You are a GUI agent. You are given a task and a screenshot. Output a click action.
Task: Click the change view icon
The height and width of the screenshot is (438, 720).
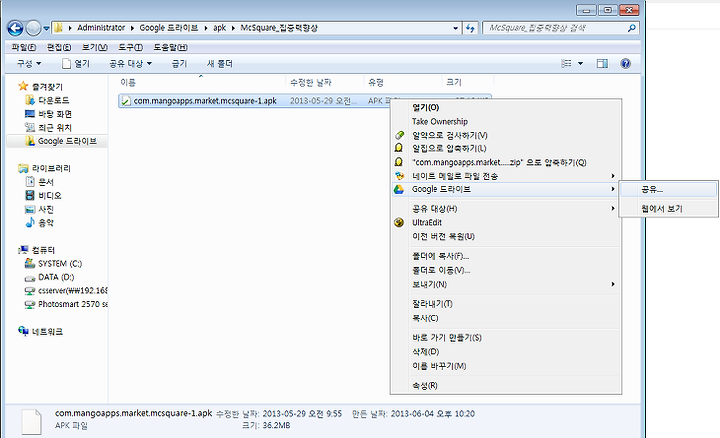(x=567, y=63)
